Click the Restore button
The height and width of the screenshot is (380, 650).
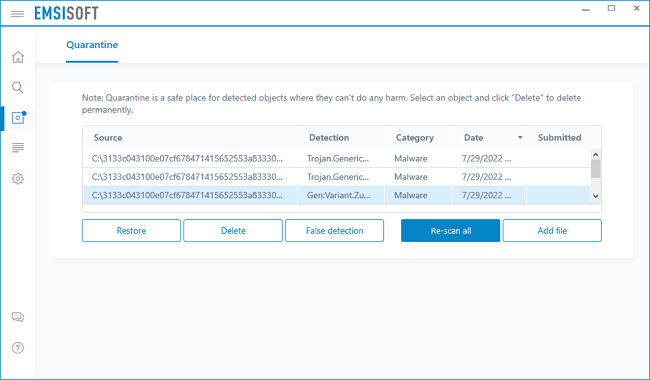coord(131,231)
